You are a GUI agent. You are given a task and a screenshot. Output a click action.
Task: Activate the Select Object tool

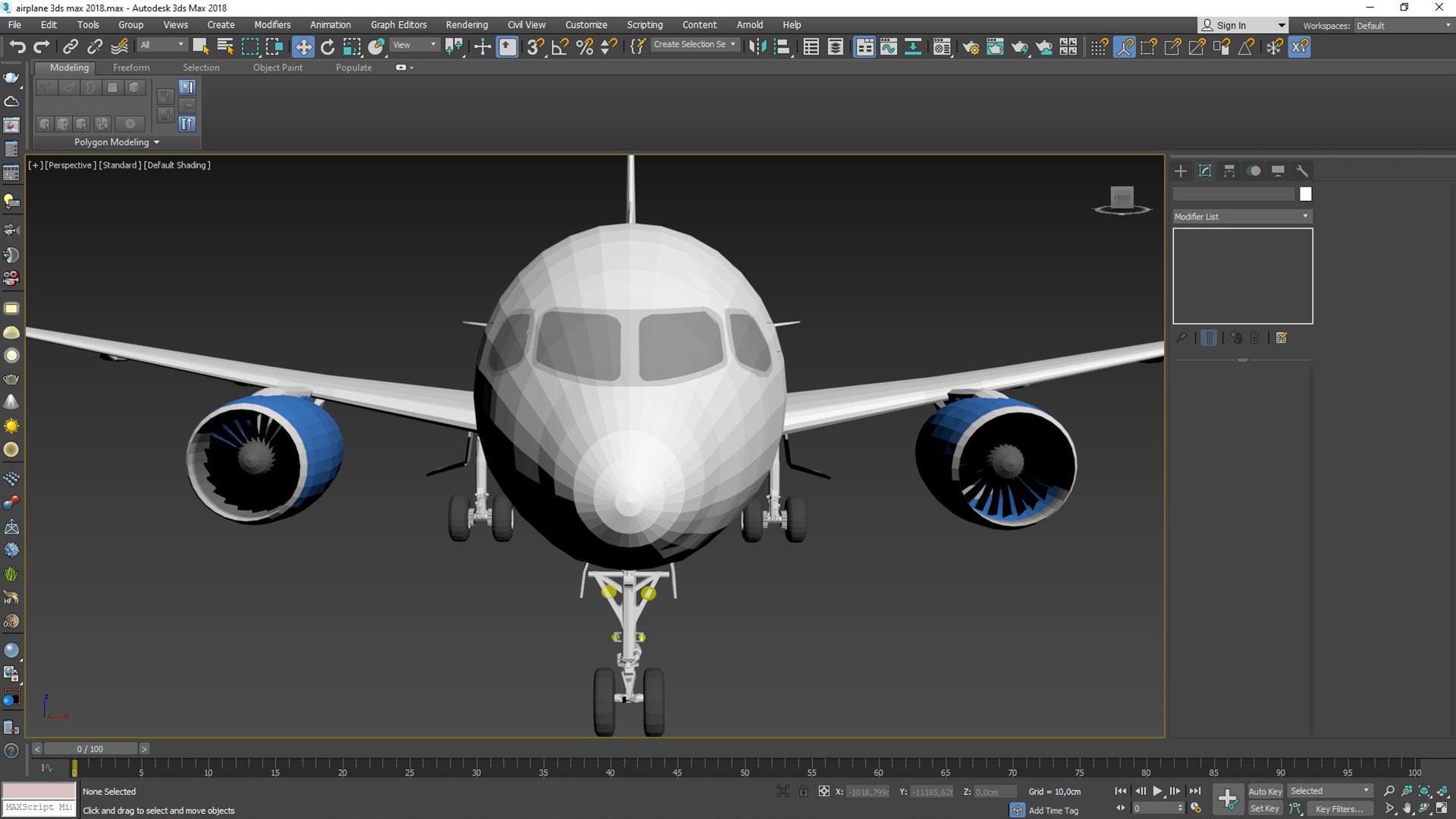(200, 47)
